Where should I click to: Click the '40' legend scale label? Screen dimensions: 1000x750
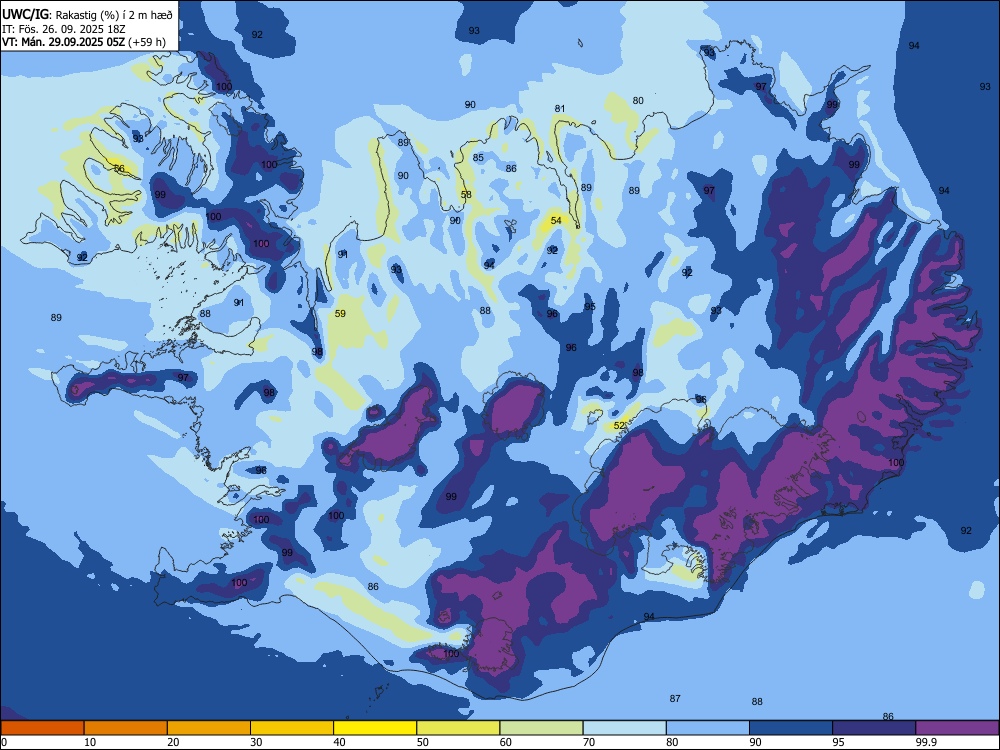coord(340,742)
